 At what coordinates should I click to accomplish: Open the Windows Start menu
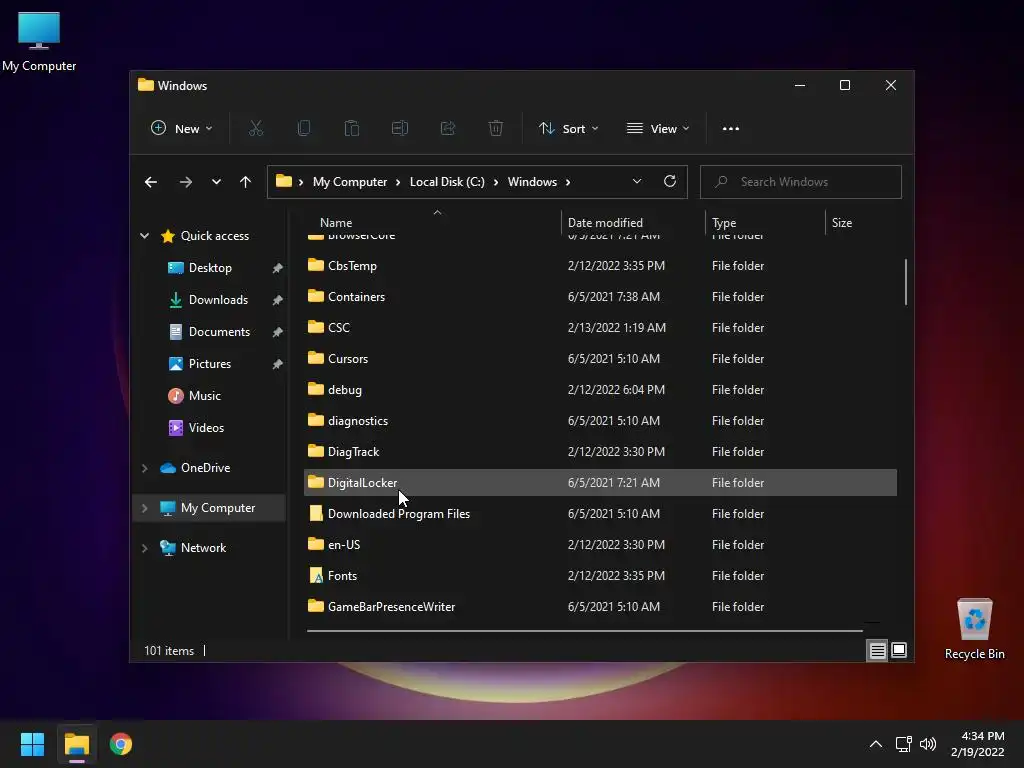click(x=32, y=744)
